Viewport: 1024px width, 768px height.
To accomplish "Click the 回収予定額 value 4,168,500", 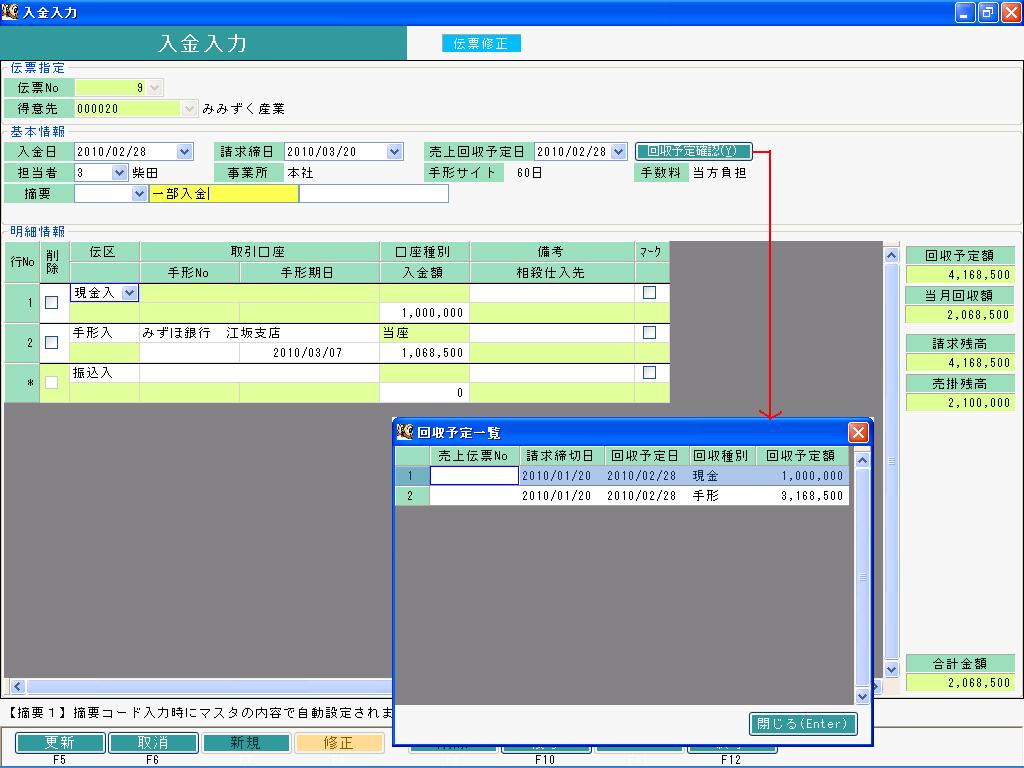I will tap(960, 274).
